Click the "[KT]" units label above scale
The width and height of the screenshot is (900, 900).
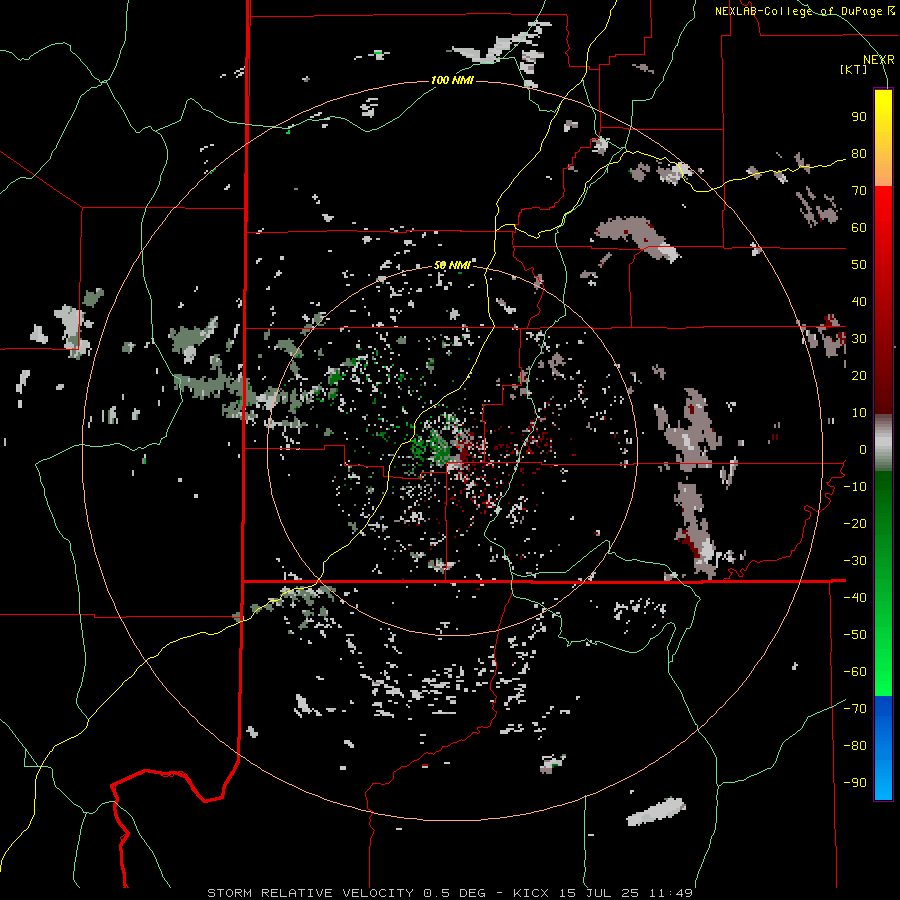point(853,69)
